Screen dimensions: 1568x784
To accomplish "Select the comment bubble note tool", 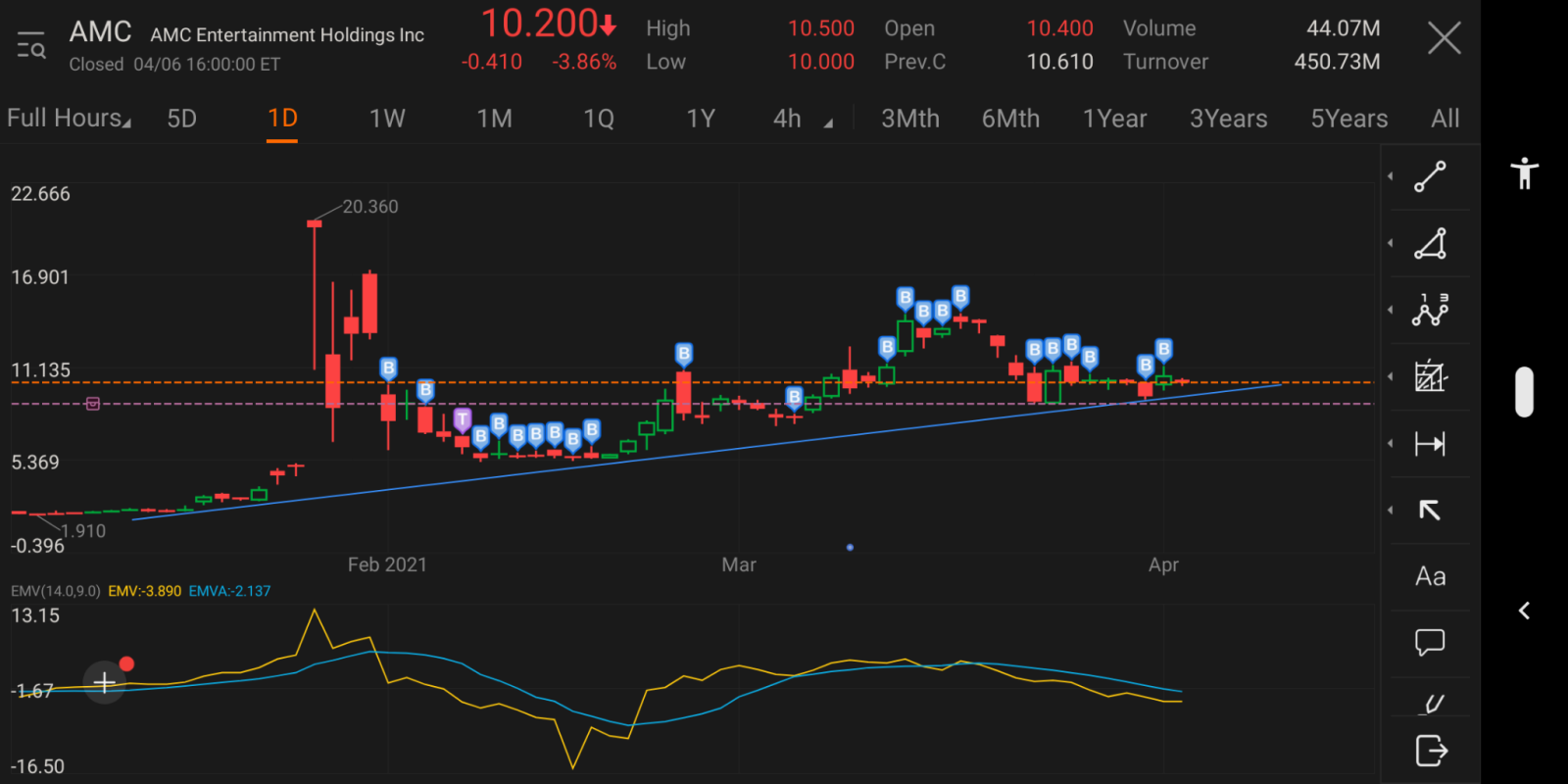I will coord(1430,643).
